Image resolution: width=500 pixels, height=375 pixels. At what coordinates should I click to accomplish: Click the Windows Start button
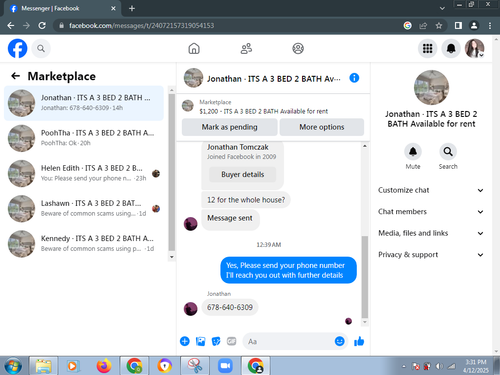click(13, 366)
